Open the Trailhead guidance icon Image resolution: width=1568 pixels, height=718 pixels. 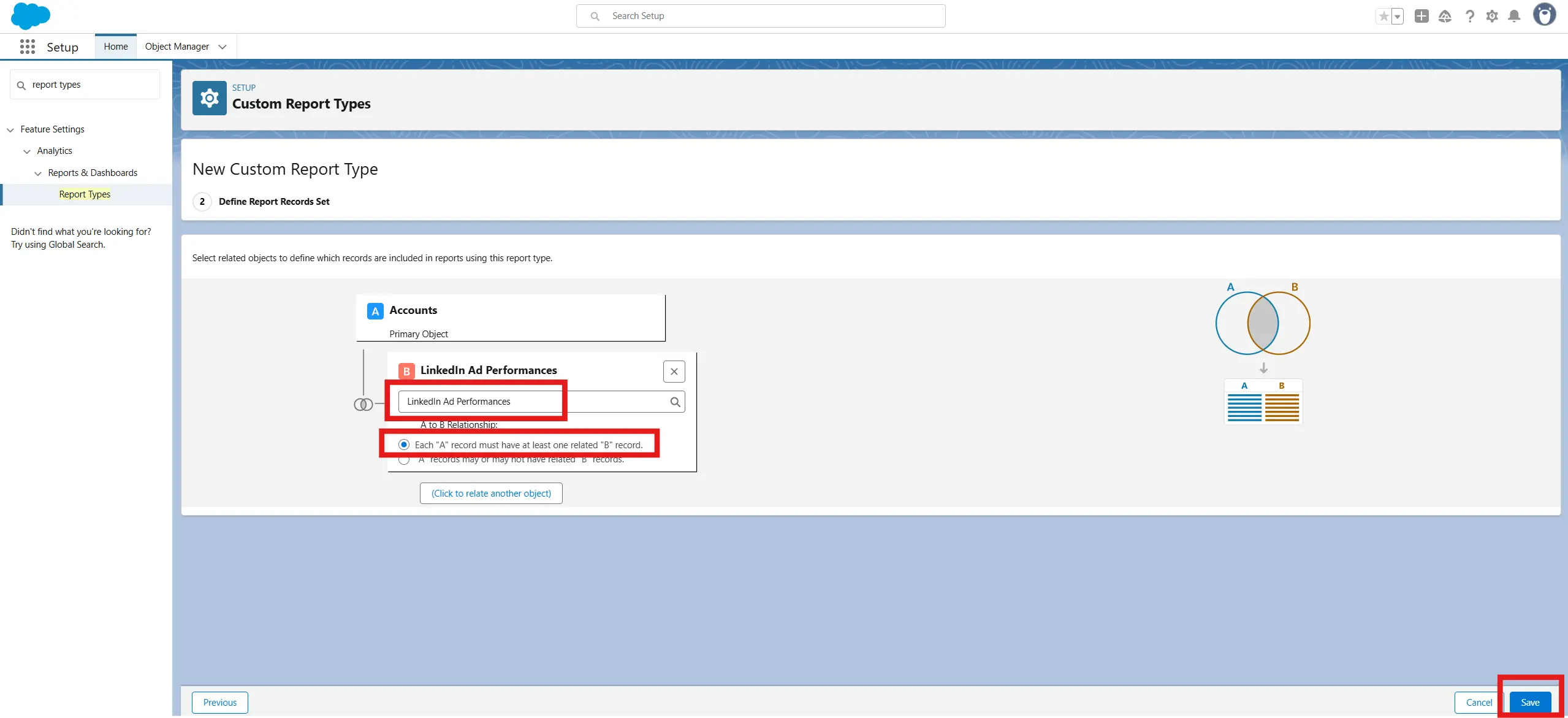pyautogui.click(x=1445, y=17)
